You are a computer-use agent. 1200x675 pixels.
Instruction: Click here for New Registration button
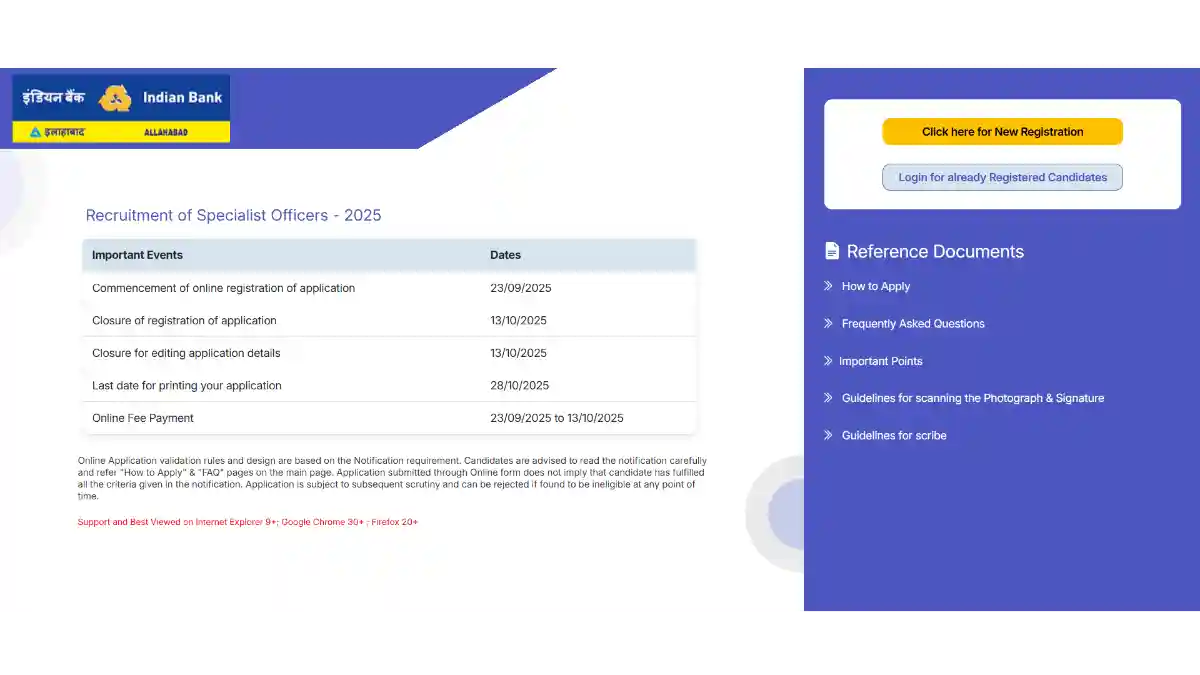coord(1002,132)
